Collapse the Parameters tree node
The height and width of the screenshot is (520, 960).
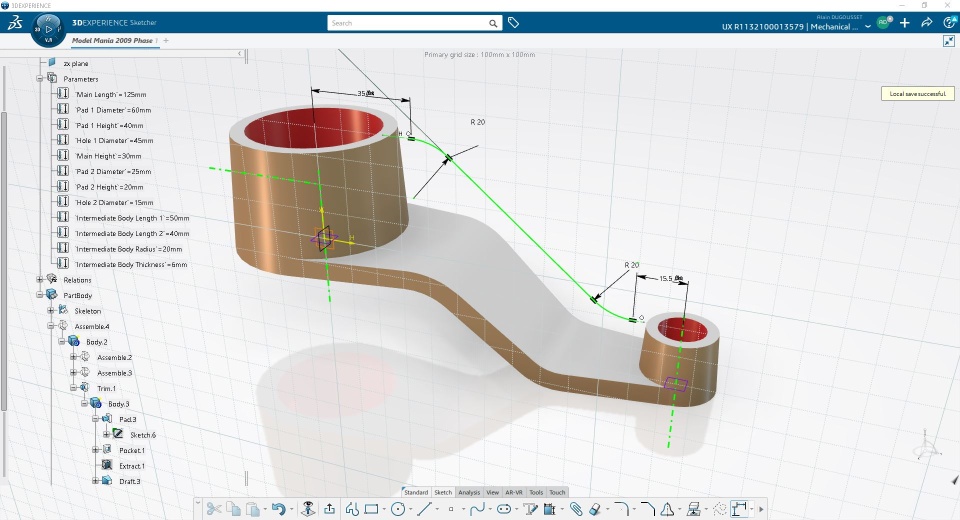point(40,79)
